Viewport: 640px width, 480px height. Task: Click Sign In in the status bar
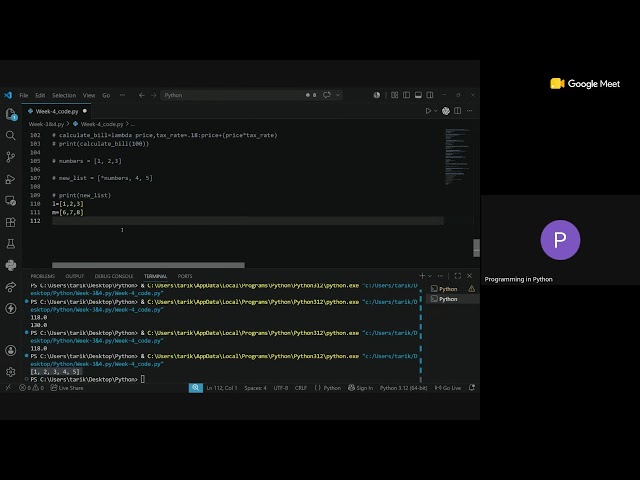(x=360, y=388)
